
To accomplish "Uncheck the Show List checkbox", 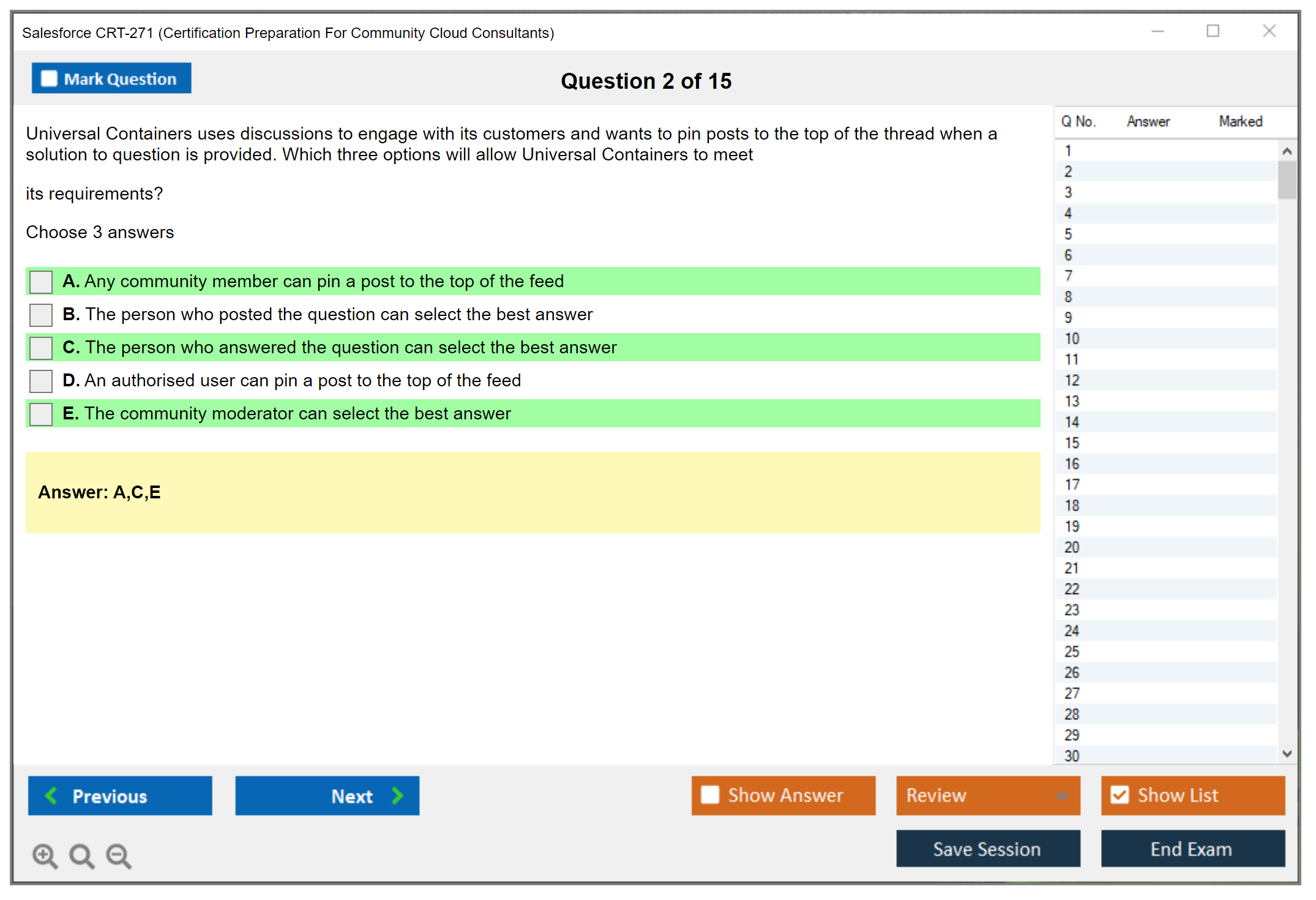I will [x=1120, y=795].
